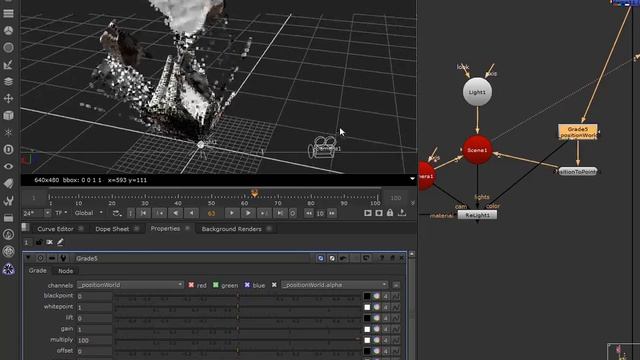This screenshot has height=360, width=640.
Task: Step back one frame
Action: tap(191, 213)
